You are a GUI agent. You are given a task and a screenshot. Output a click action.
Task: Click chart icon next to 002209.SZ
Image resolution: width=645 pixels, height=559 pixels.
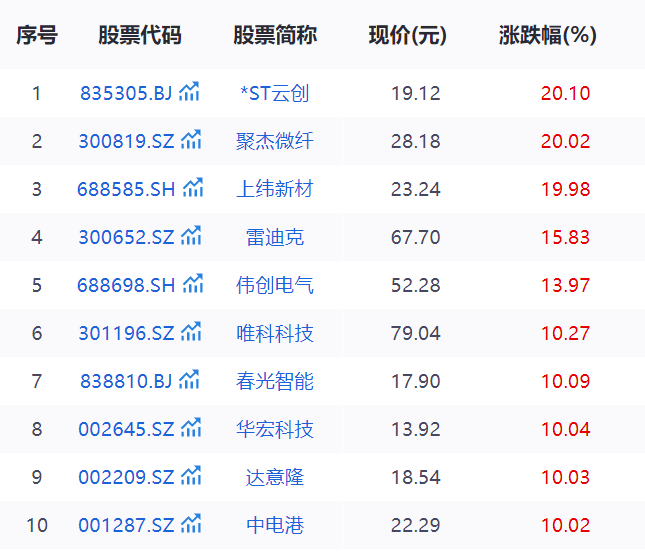click(x=191, y=477)
